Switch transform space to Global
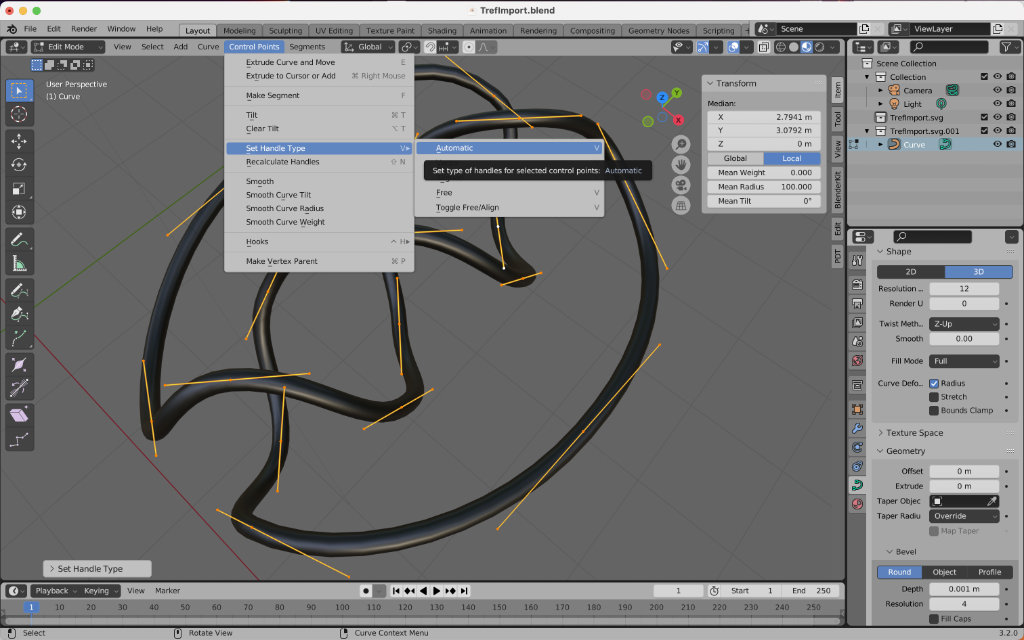Screen dimensions: 1024x640 735,158
